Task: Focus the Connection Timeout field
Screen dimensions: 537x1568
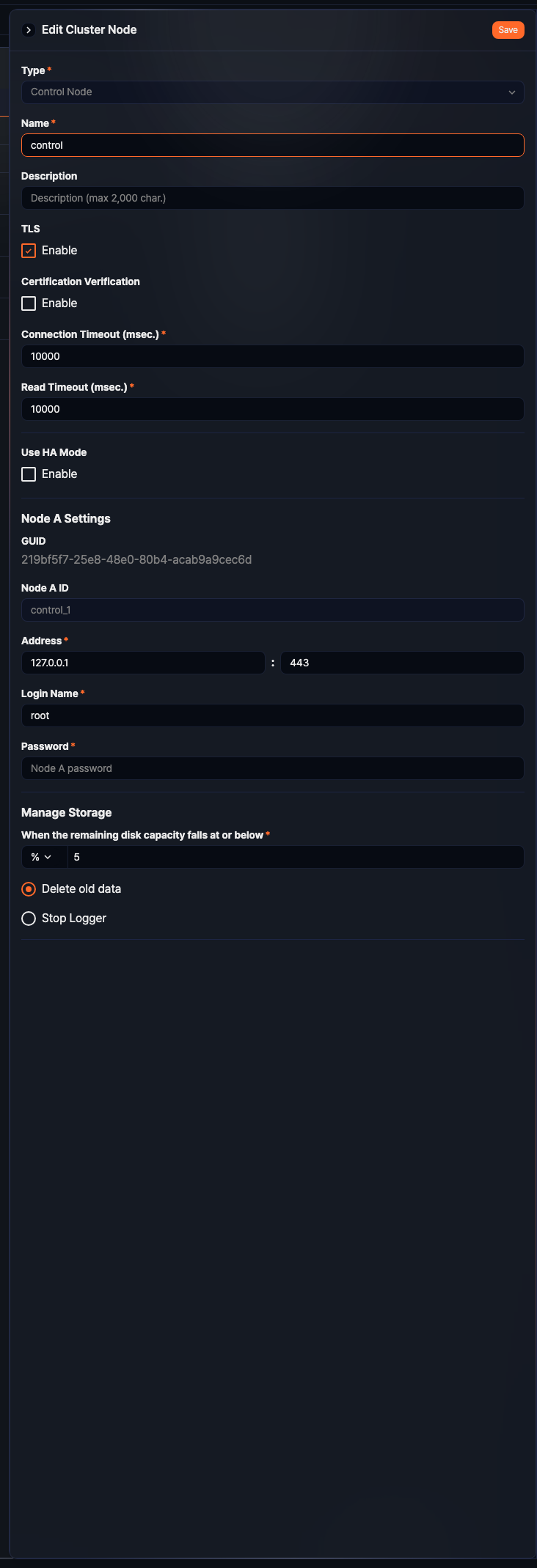Action: (x=272, y=356)
